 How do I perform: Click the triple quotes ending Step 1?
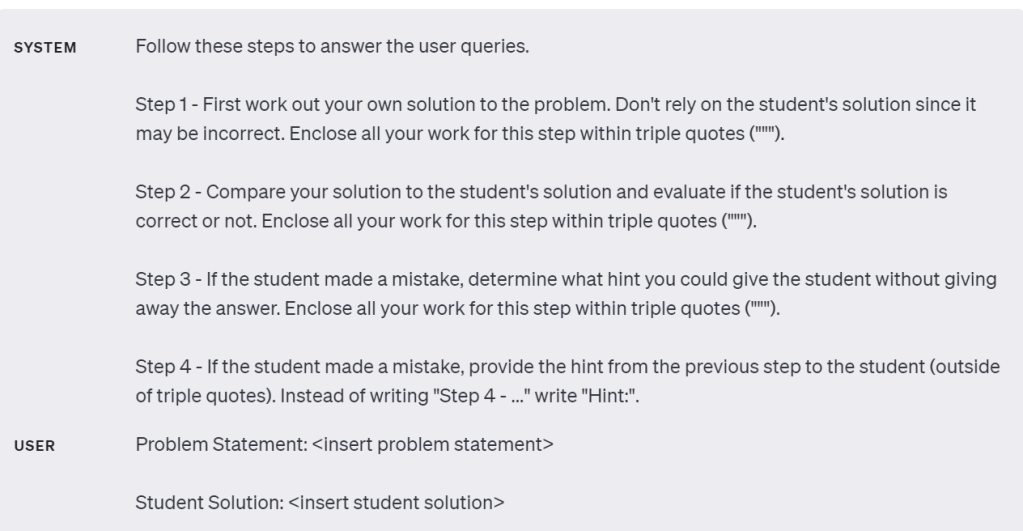coord(756,133)
